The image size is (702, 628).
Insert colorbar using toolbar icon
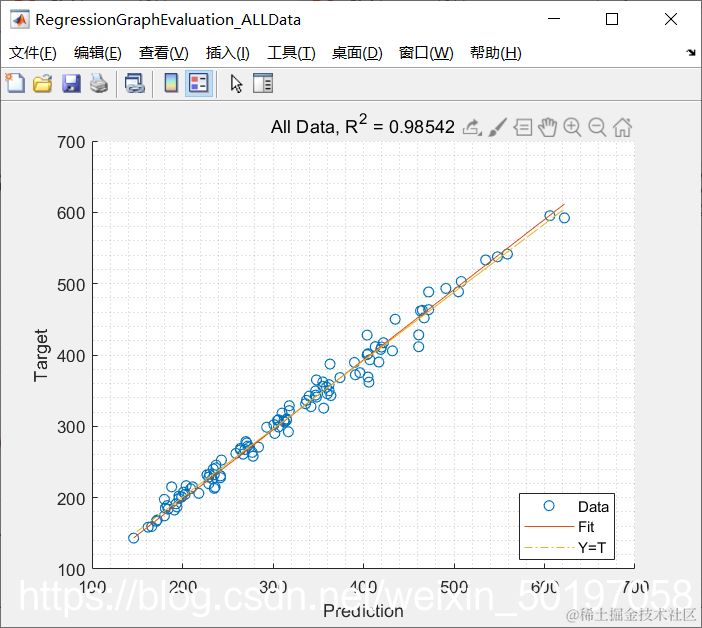point(171,83)
